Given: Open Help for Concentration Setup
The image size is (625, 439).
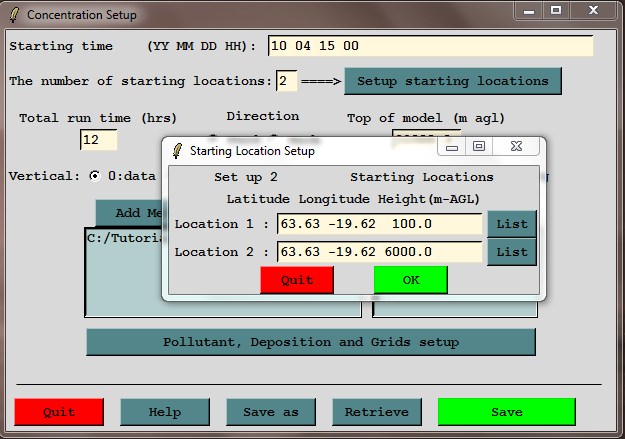Looking at the screenshot, I should [165, 412].
